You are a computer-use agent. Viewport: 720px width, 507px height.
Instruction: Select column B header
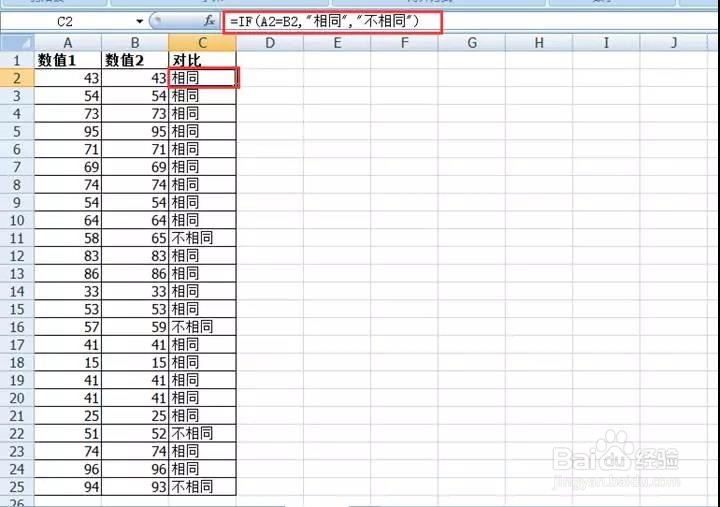(x=135, y=43)
